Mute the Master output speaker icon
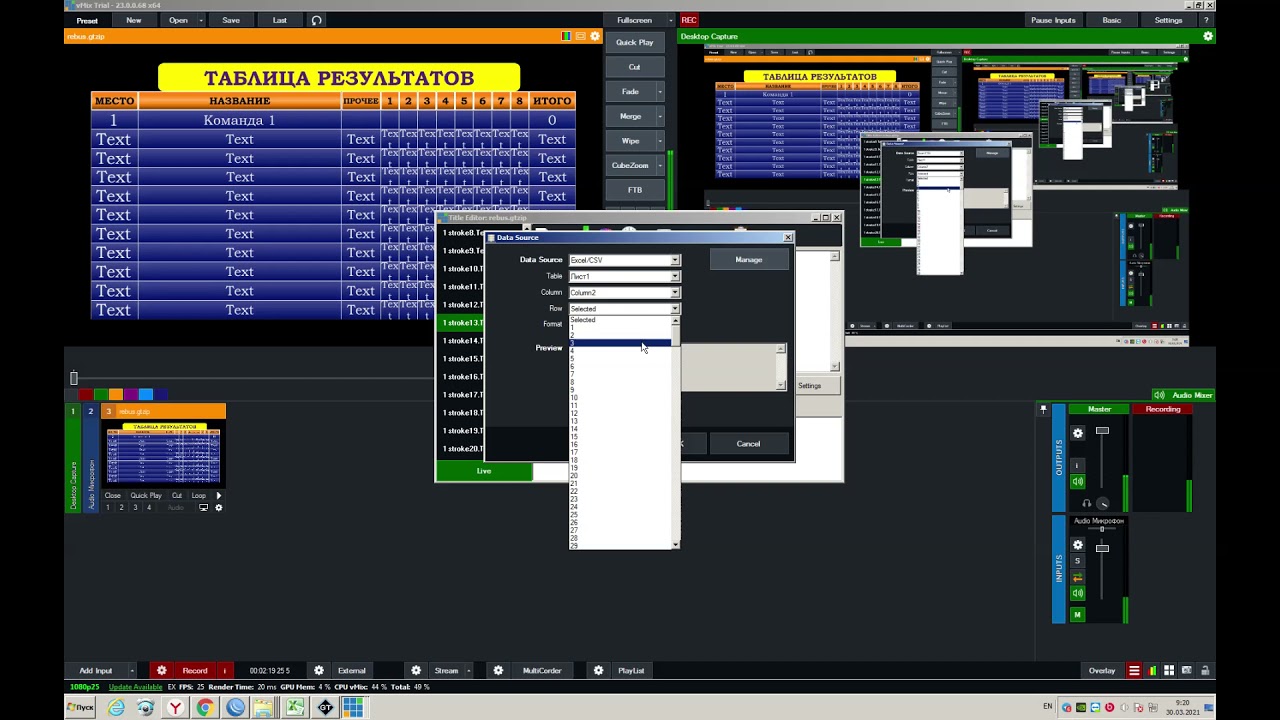 pyautogui.click(x=1078, y=481)
